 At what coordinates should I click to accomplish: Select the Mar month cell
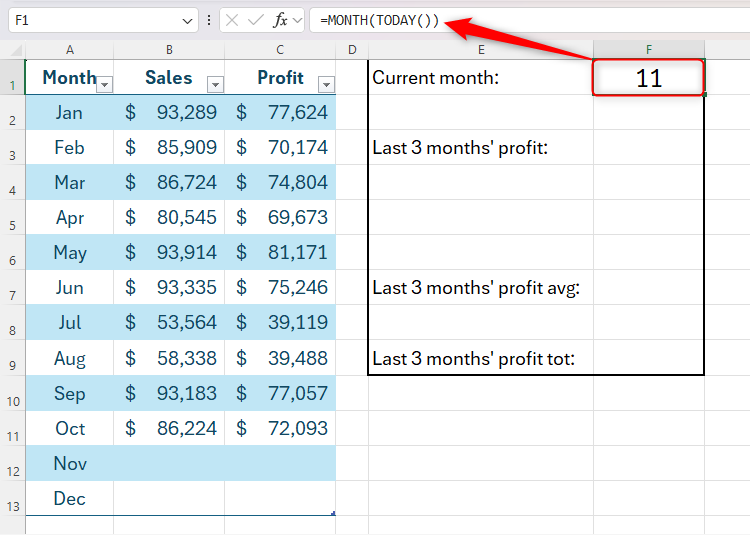(x=70, y=182)
